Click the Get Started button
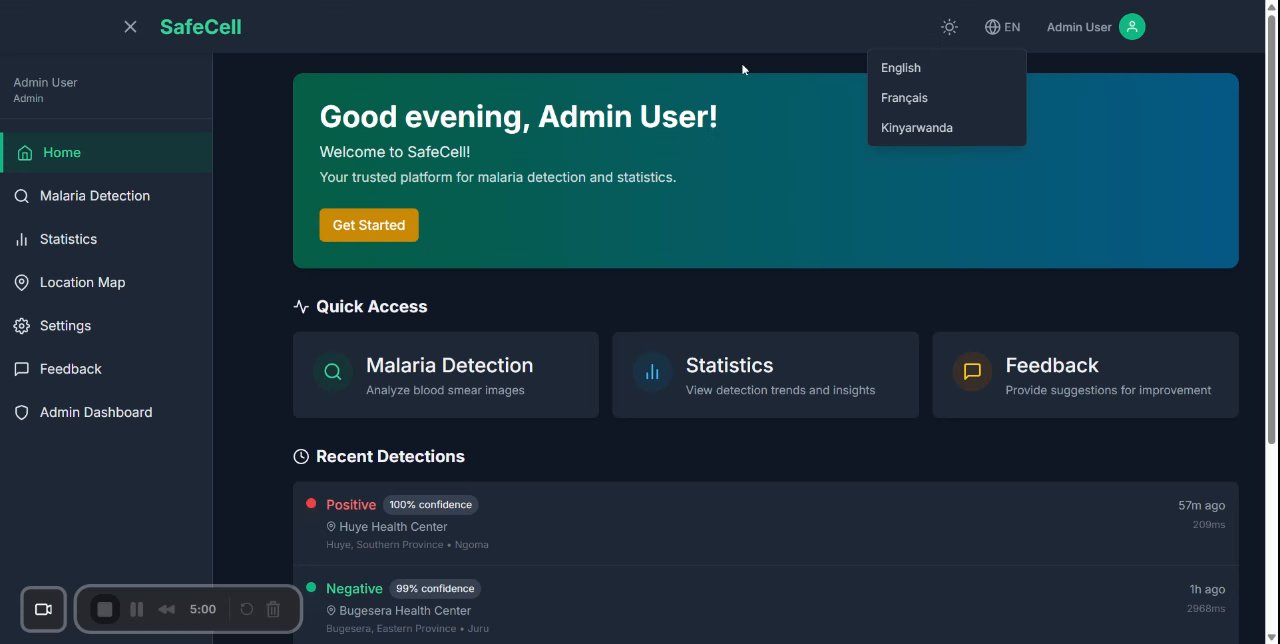Image resolution: width=1280 pixels, height=644 pixels. point(369,225)
